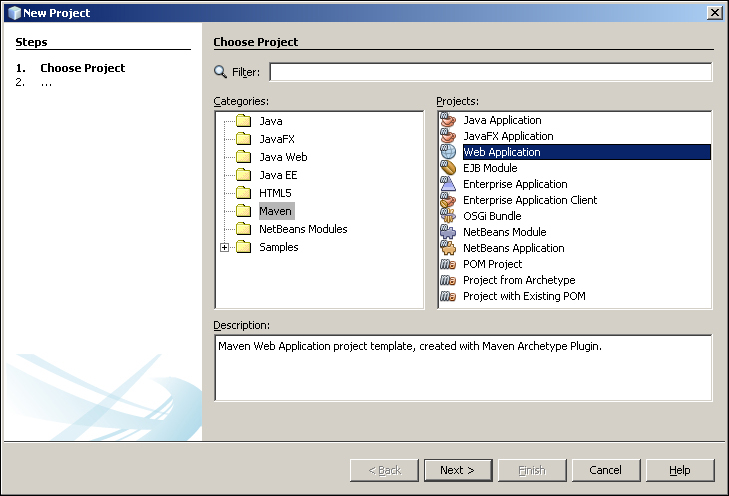Click the JavaFX category folder icon

pyautogui.click(x=243, y=139)
